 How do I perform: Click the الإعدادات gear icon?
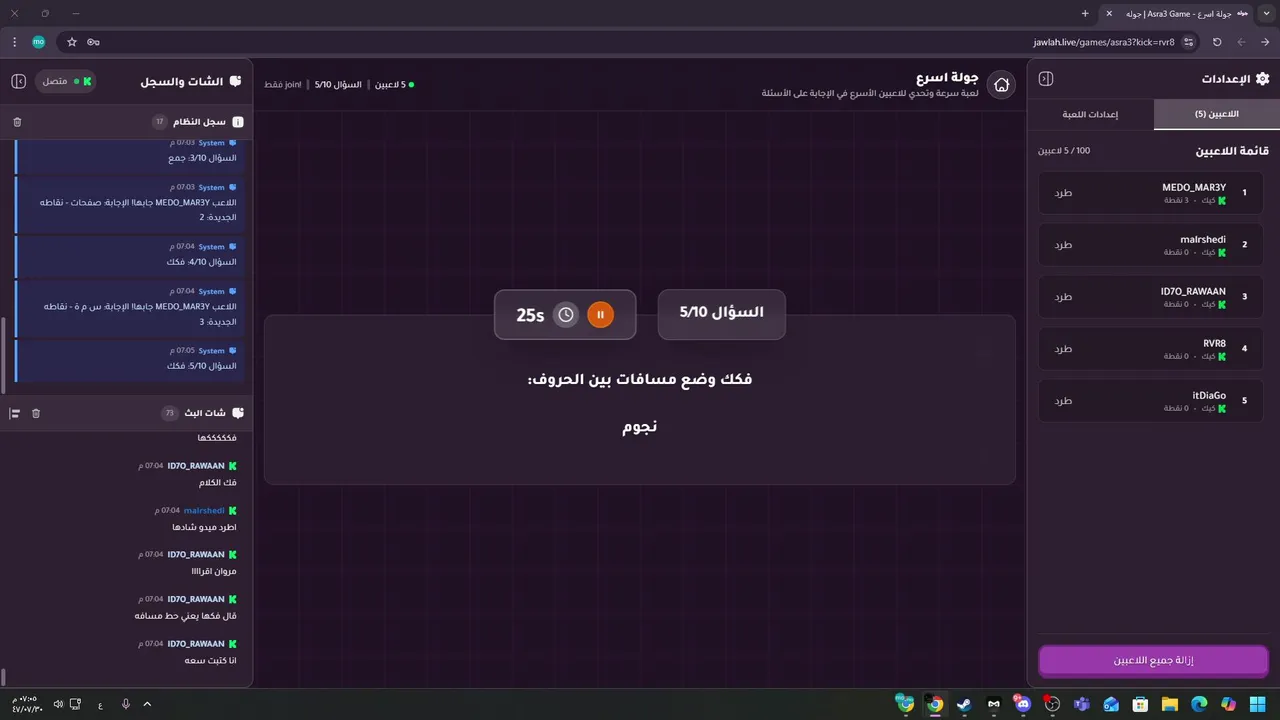(x=1262, y=79)
